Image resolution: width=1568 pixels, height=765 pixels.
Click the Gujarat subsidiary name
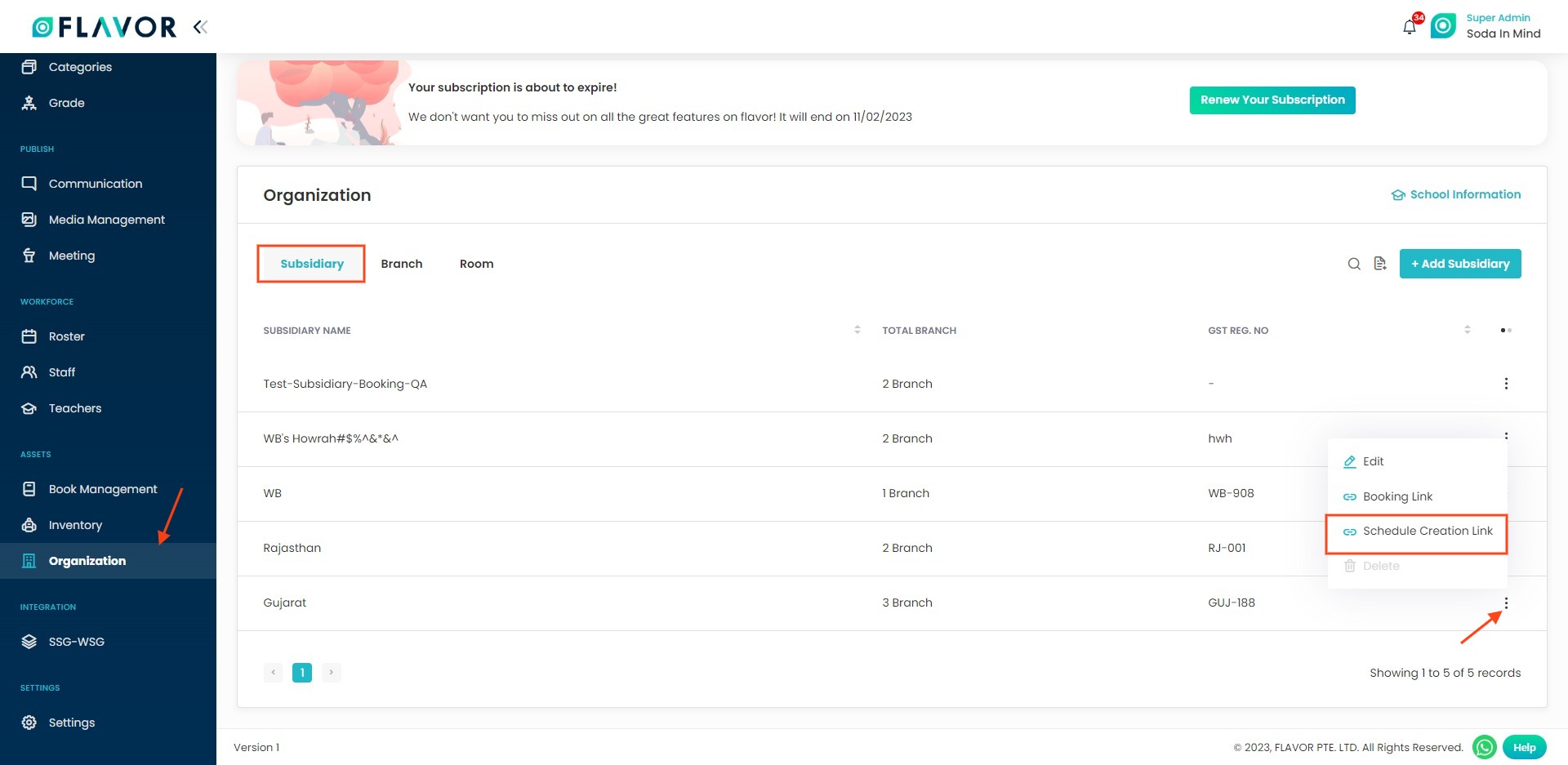click(285, 603)
